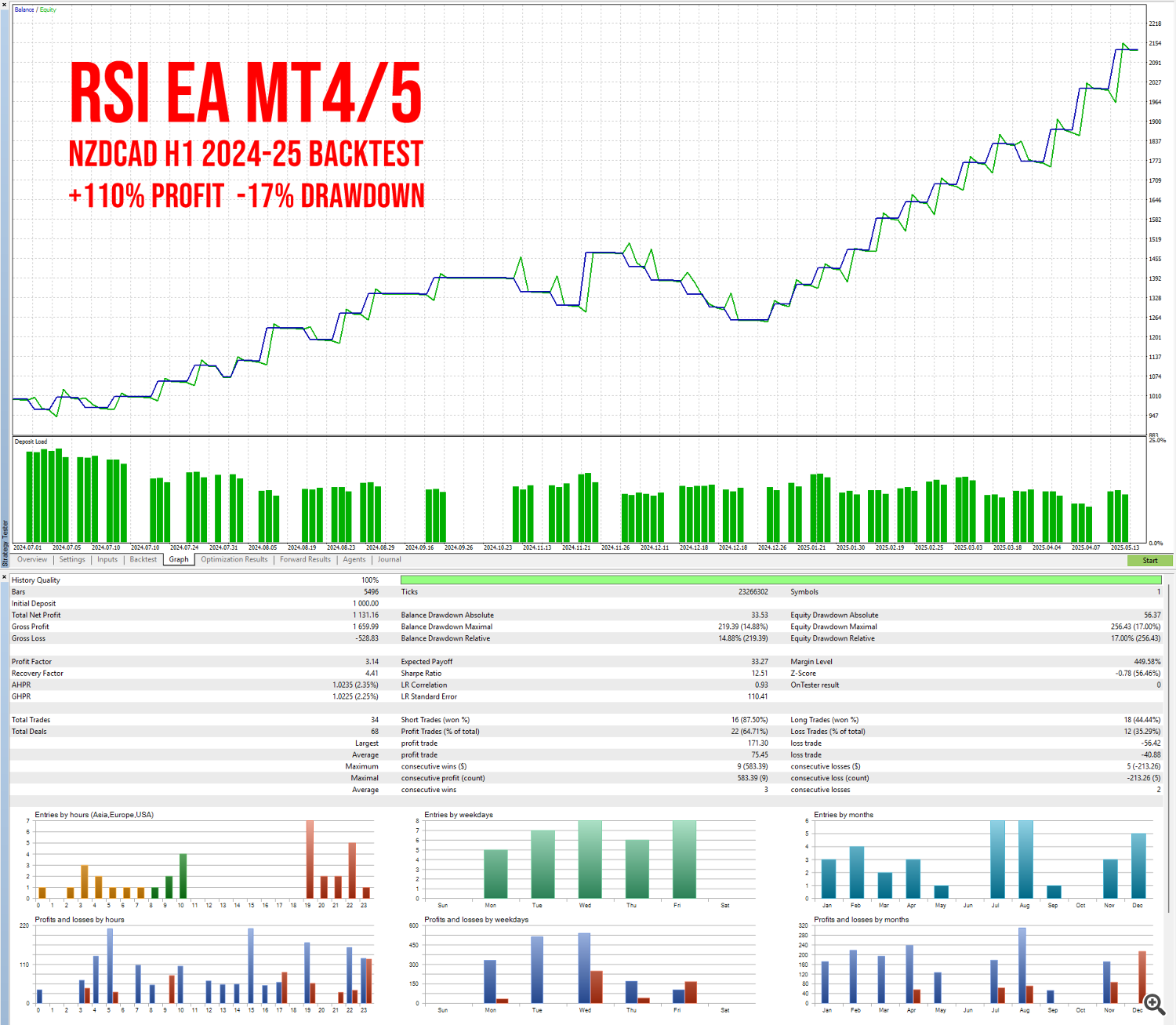Viewport: 1176px width, 1025px height.
Task: Click the Expected Payoff value 33.27
Action: 759,662
